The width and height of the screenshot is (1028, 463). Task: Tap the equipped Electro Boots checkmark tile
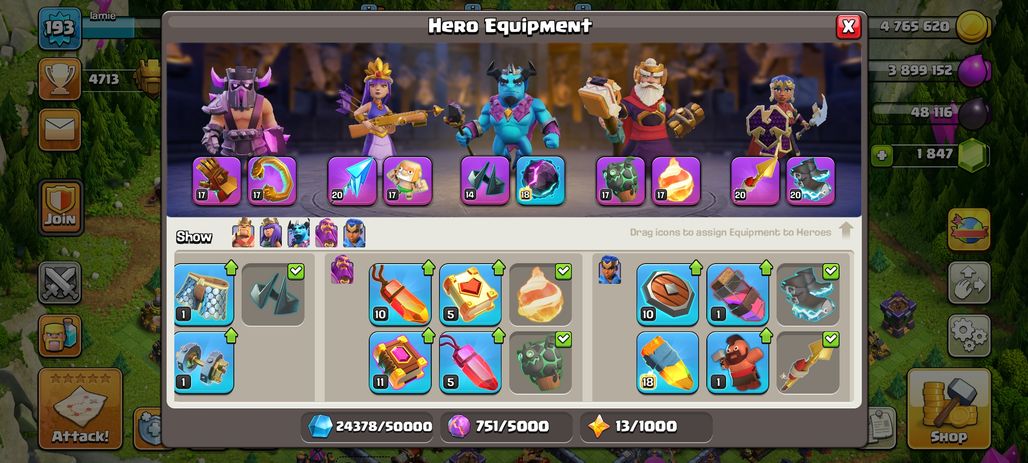point(808,294)
